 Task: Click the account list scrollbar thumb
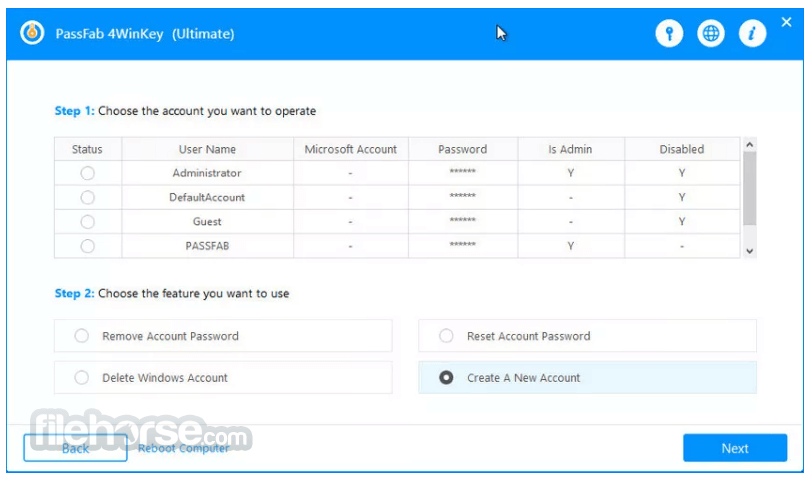pos(749,188)
